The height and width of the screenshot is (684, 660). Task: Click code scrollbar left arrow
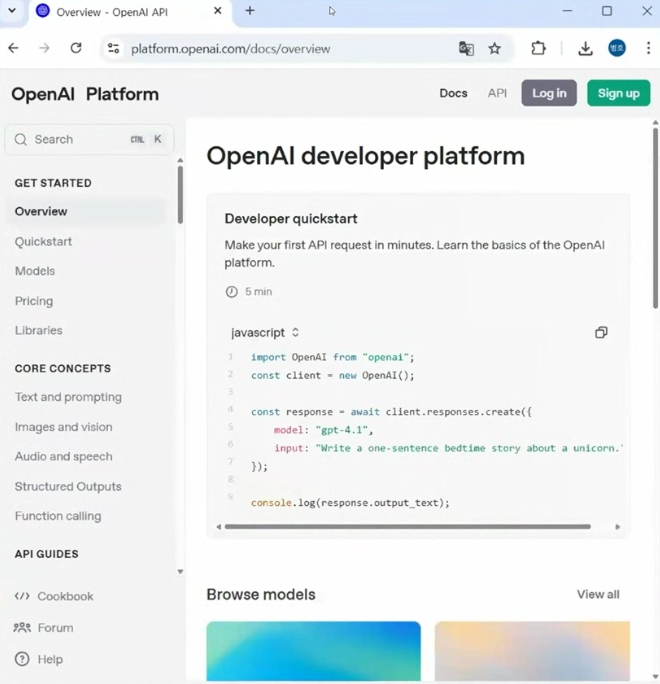219,527
